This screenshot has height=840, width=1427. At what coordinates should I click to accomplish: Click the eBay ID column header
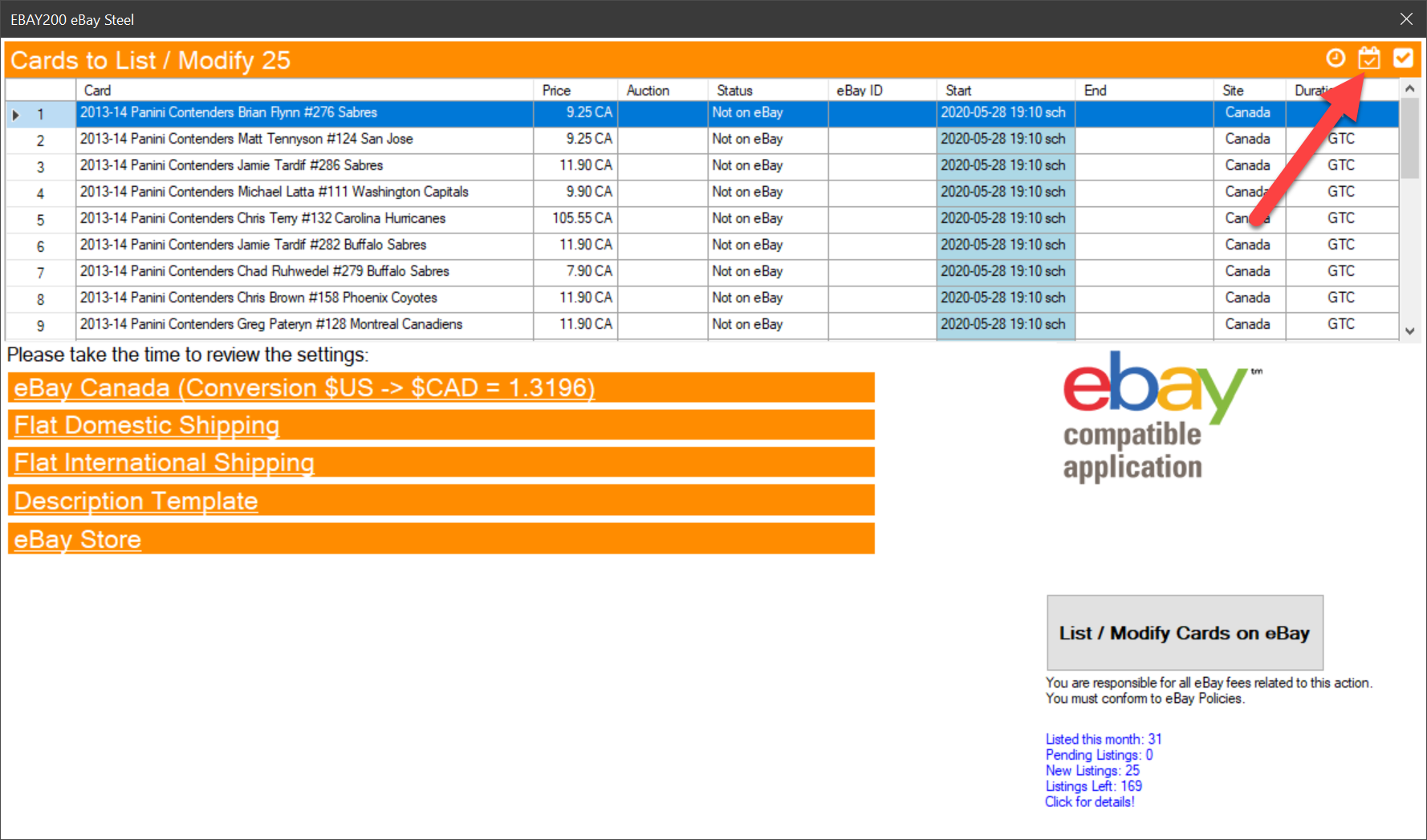point(882,90)
